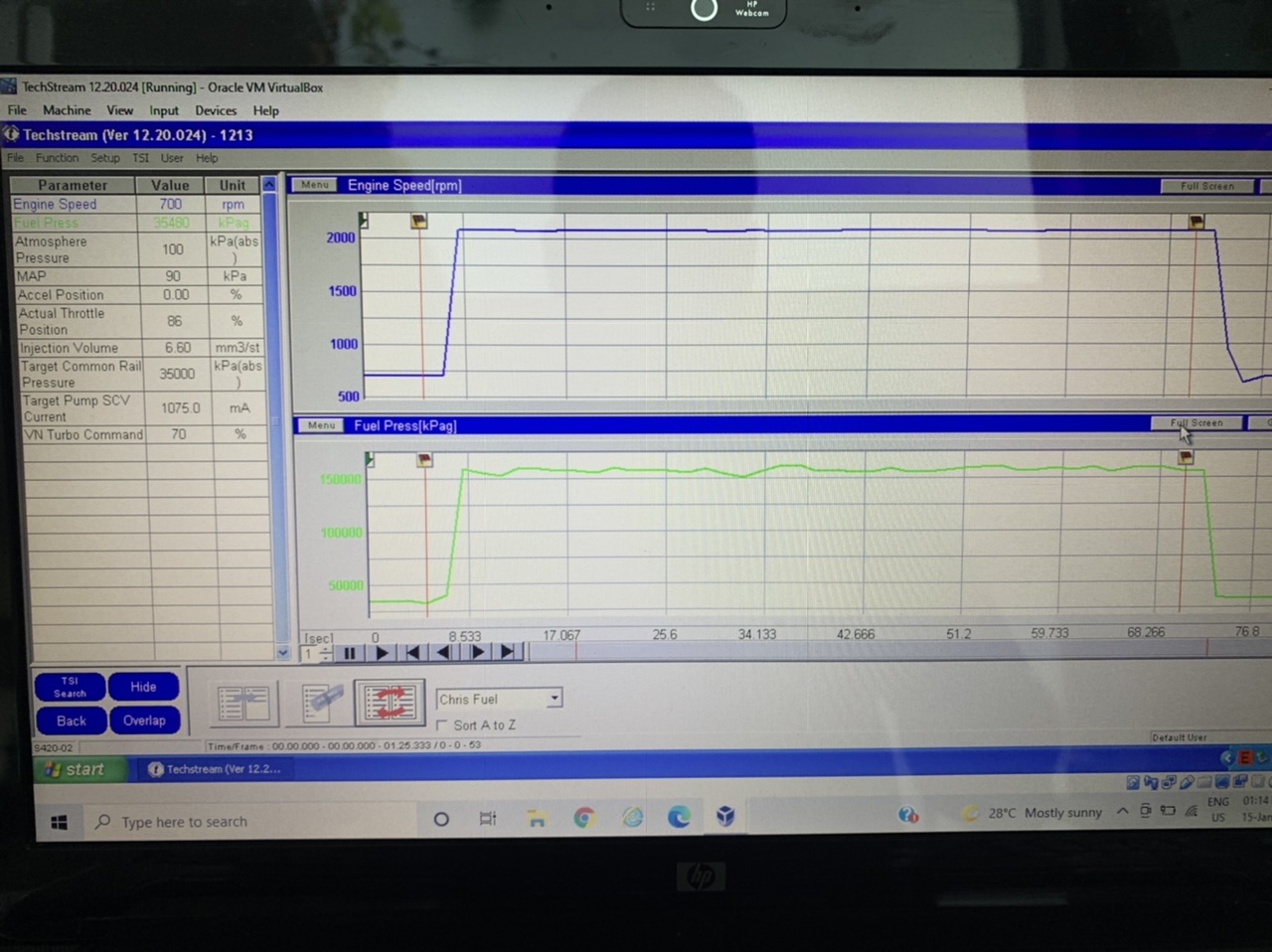1272x952 pixels.
Task: Open Task View on Windows taskbar
Action: [x=488, y=819]
